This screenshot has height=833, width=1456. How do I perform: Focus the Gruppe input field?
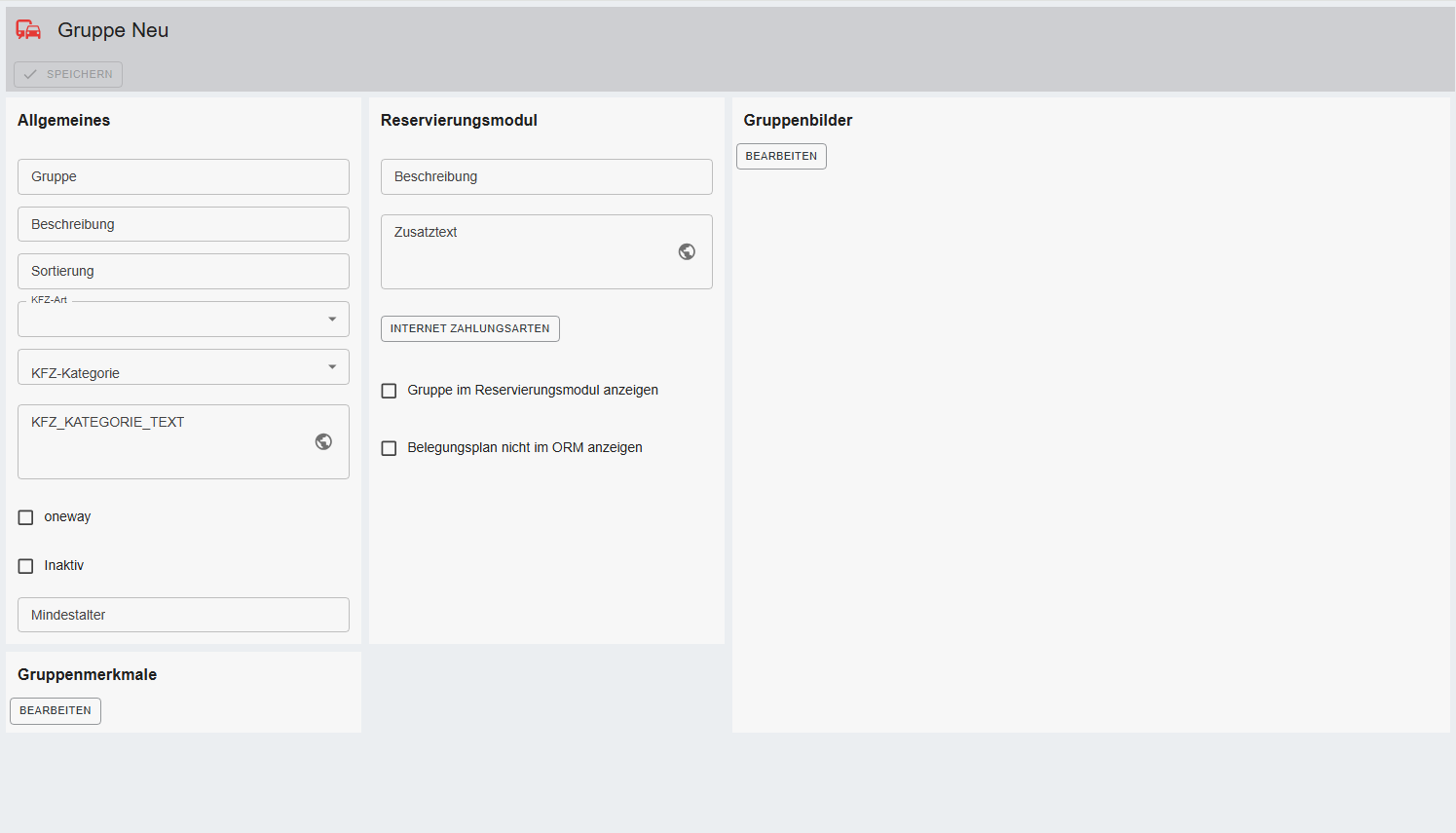[x=183, y=176]
